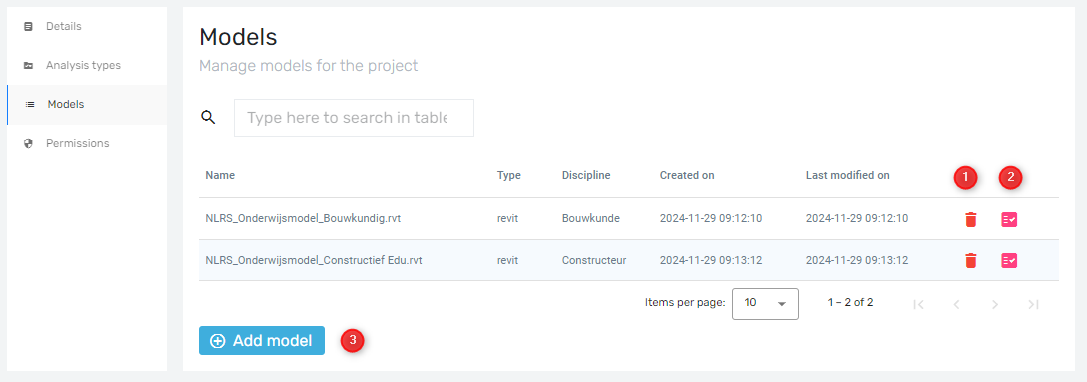Image resolution: width=1087 pixels, height=382 pixels.
Task: Open the Items per page dropdown
Action: 765,304
